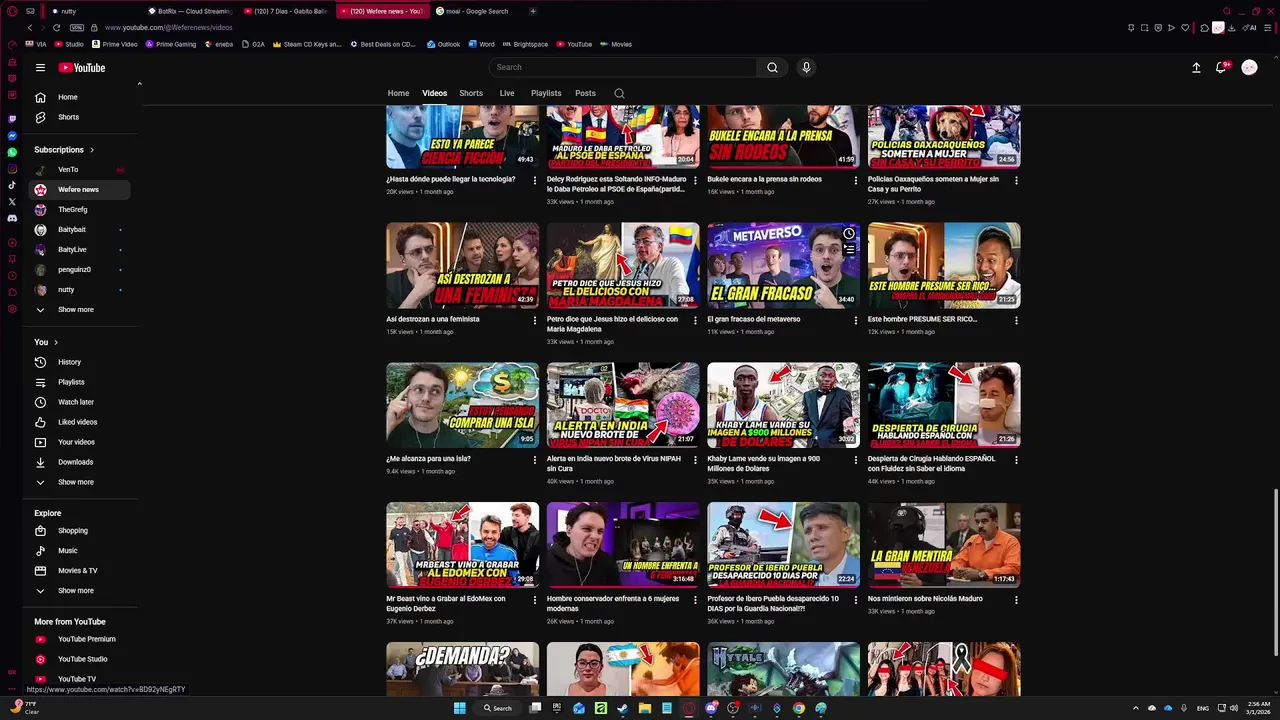This screenshot has width=1280, height=720.
Task: Open Liked videos in the sidebar
Action: (78, 422)
